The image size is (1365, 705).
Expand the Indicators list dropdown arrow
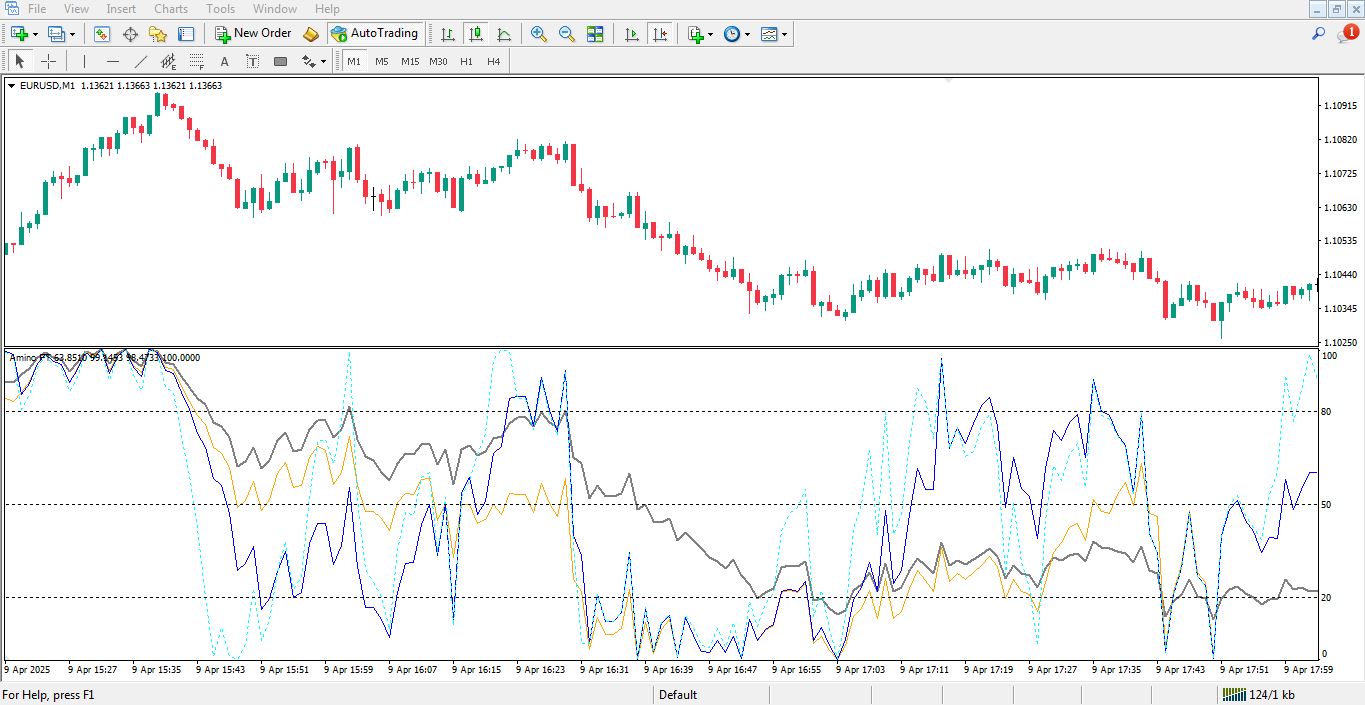pos(710,34)
